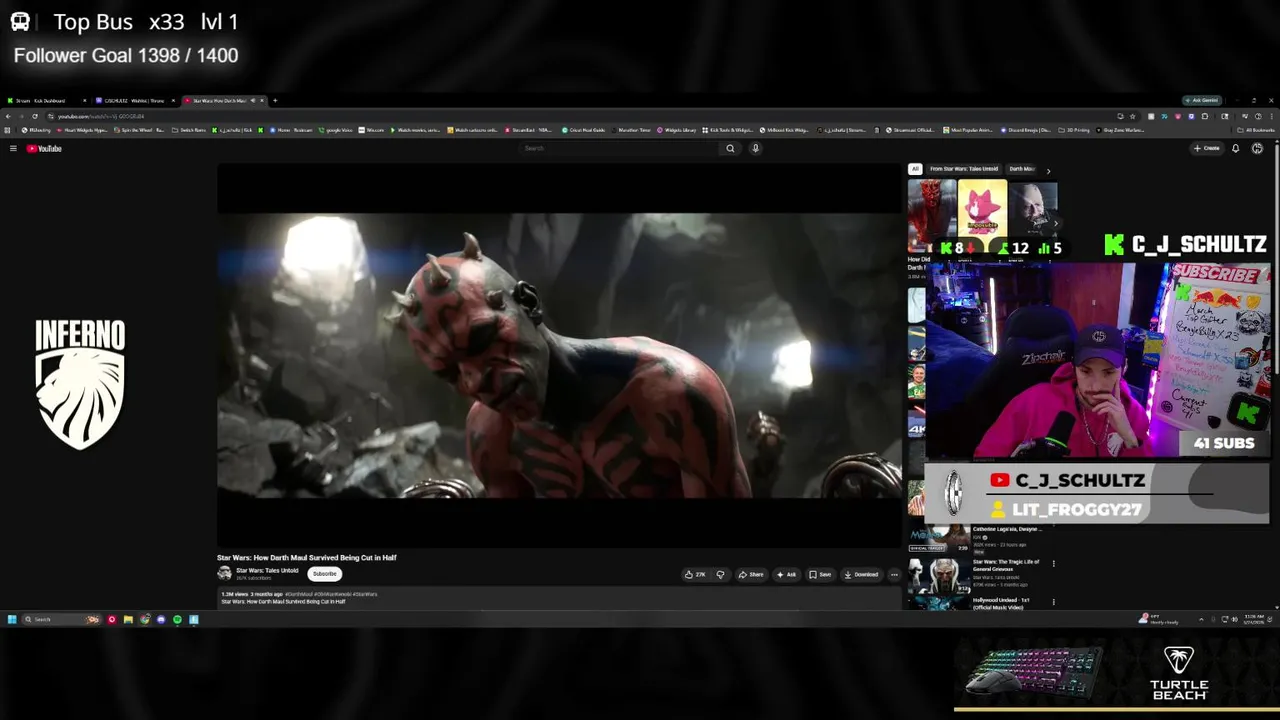Start voice search with the microphone icon
The width and height of the screenshot is (1280, 720).
click(755, 148)
